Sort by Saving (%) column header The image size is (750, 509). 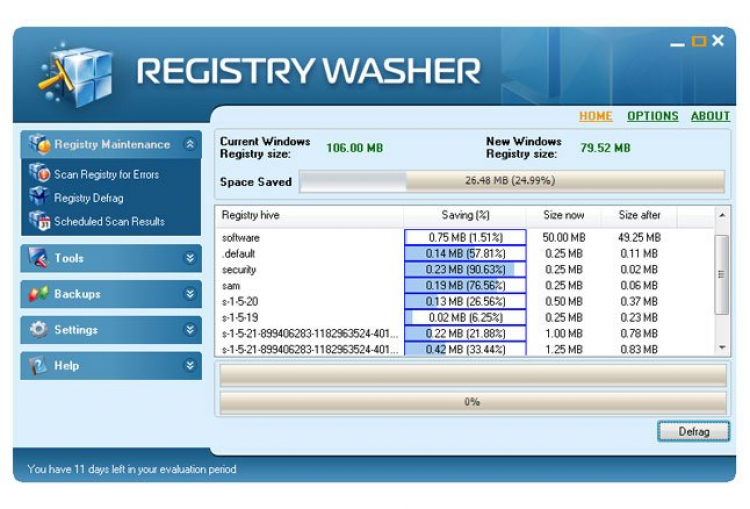tap(465, 215)
